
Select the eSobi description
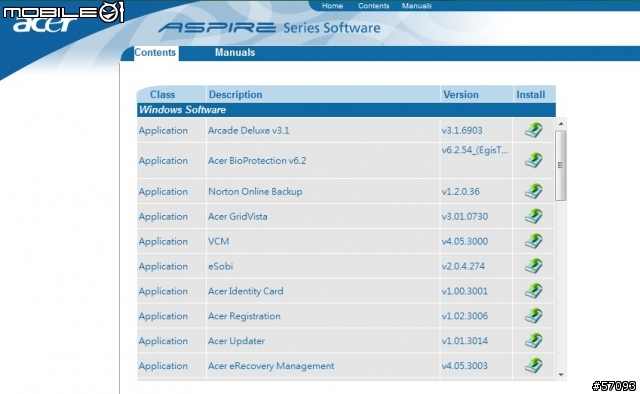[220, 266]
